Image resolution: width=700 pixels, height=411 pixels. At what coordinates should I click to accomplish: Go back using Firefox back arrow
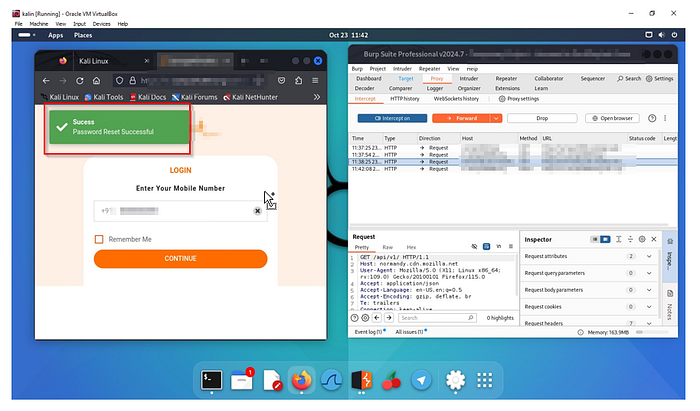coord(46,81)
